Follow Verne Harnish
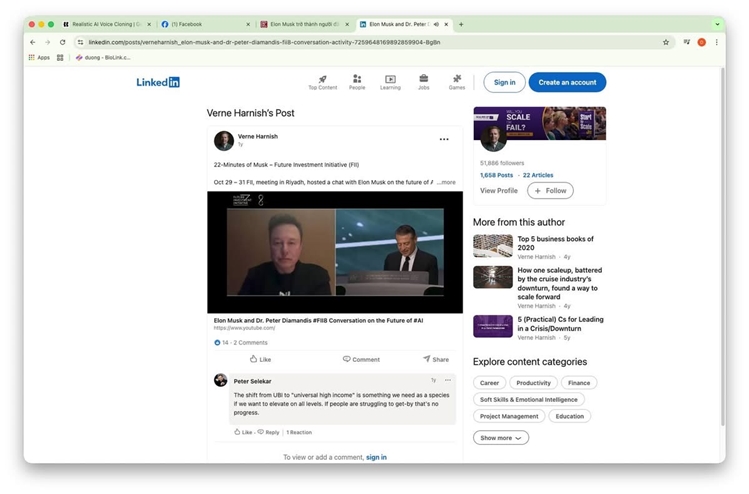 click(550, 190)
